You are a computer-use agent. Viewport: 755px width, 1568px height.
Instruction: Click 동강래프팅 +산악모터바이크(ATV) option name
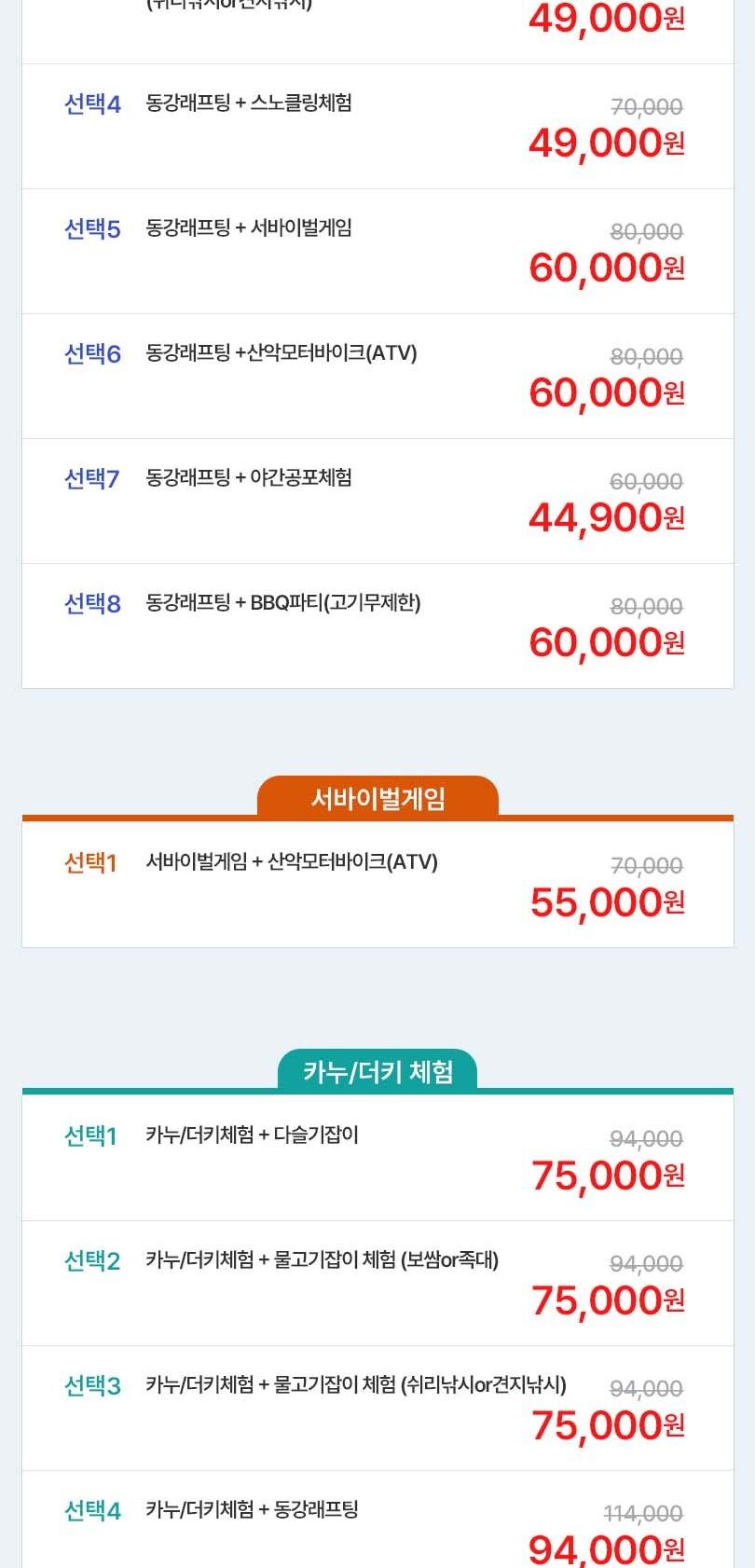coord(281,353)
